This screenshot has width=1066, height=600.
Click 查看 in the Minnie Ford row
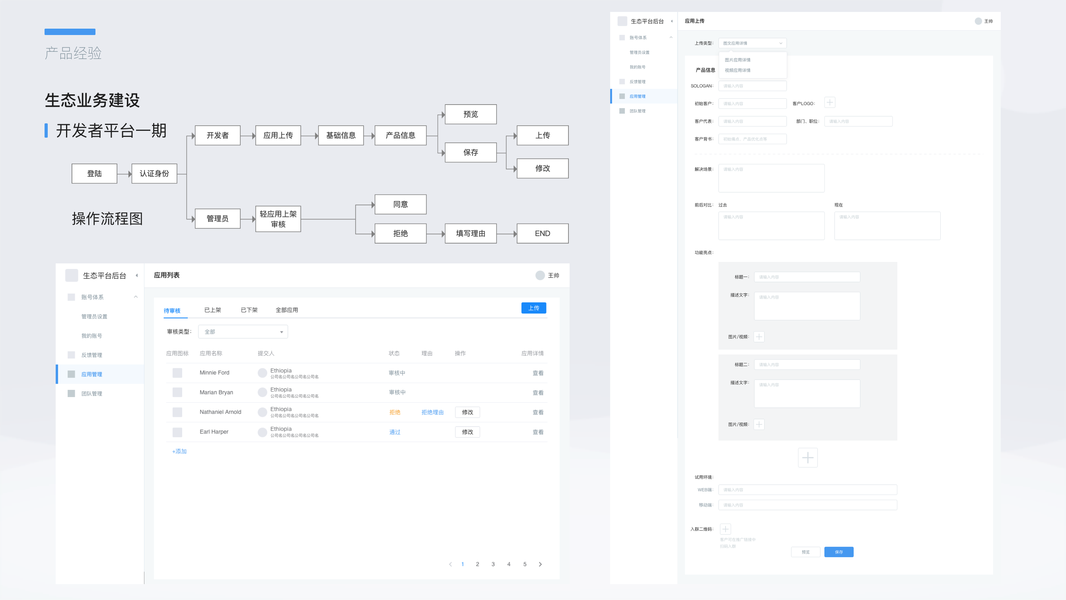[x=538, y=373]
